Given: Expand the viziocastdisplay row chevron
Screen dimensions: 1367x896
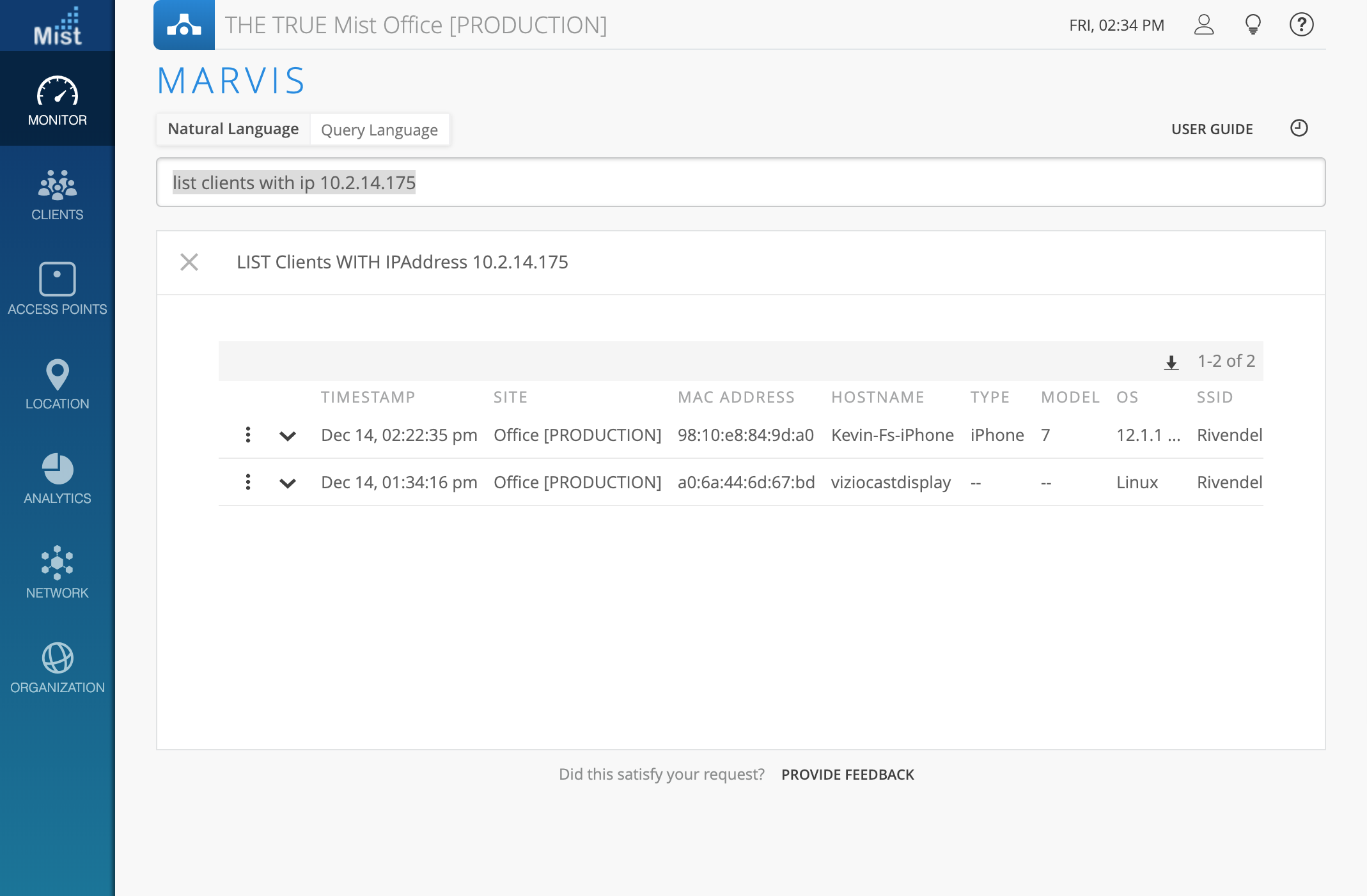Looking at the screenshot, I should tap(288, 483).
